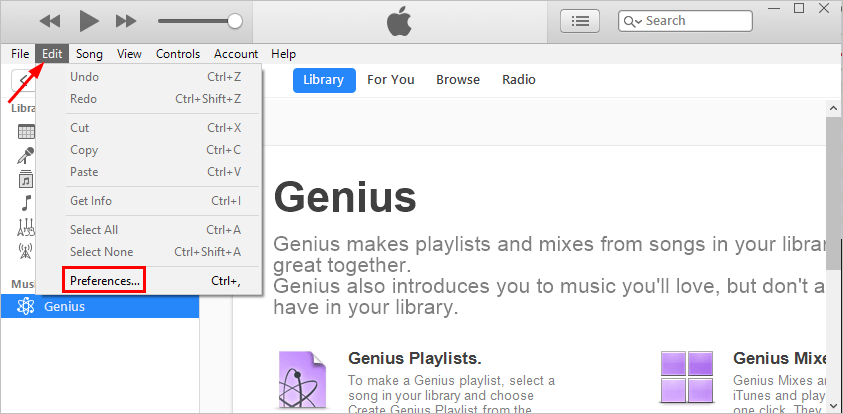Adjust the volume slider knob
The height and width of the screenshot is (414, 843).
tap(235, 22)
